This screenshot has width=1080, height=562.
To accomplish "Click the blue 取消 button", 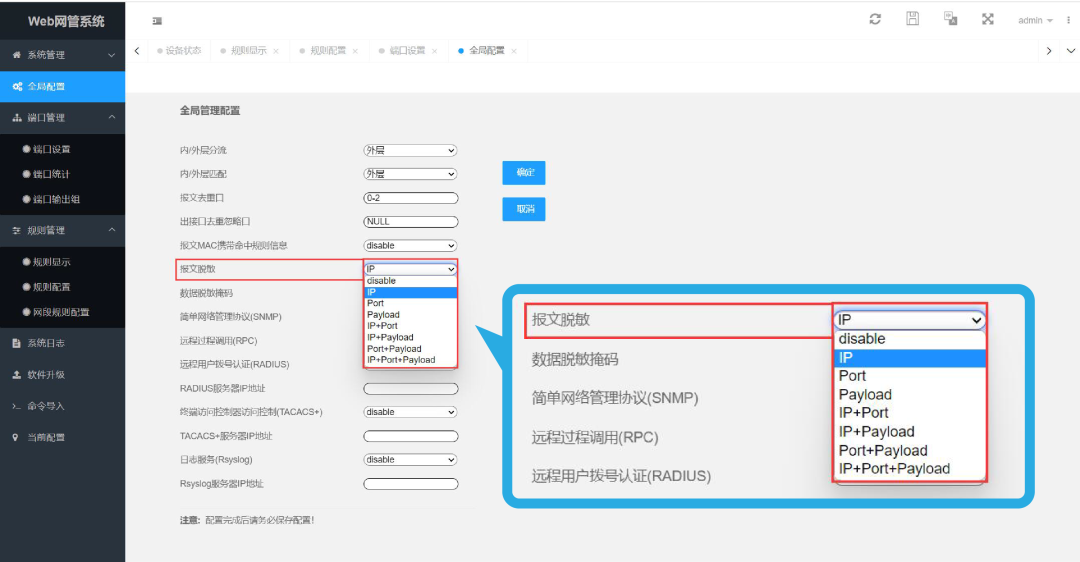I will click(x=524, y=209).
